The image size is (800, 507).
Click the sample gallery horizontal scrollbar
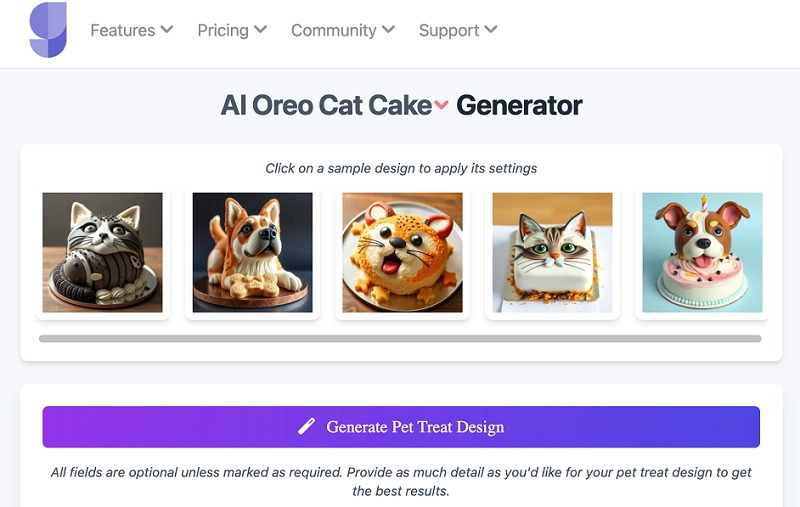pyautogui.click(x=400, y=339)
